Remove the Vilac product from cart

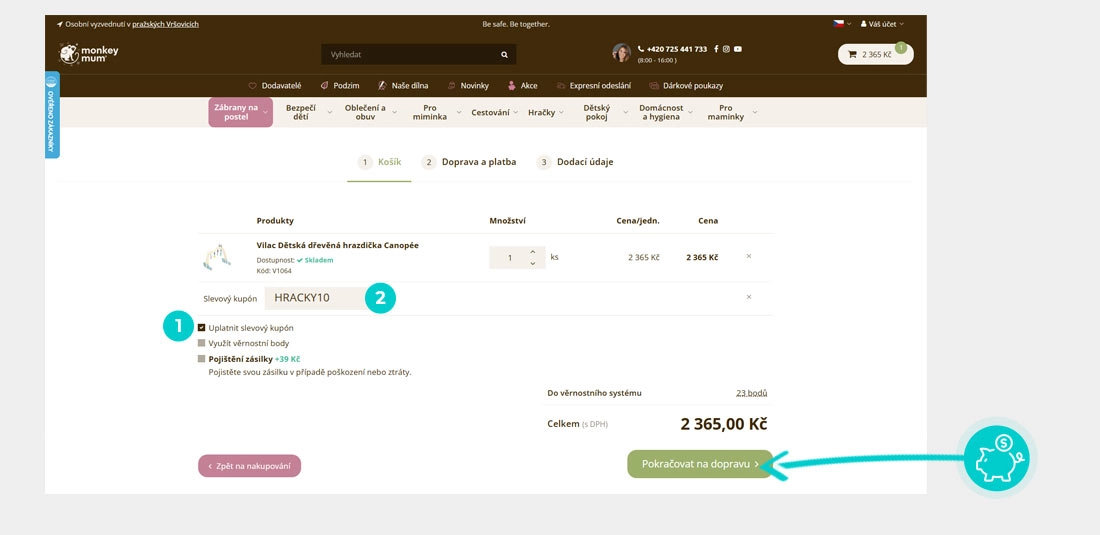point(748,256)
